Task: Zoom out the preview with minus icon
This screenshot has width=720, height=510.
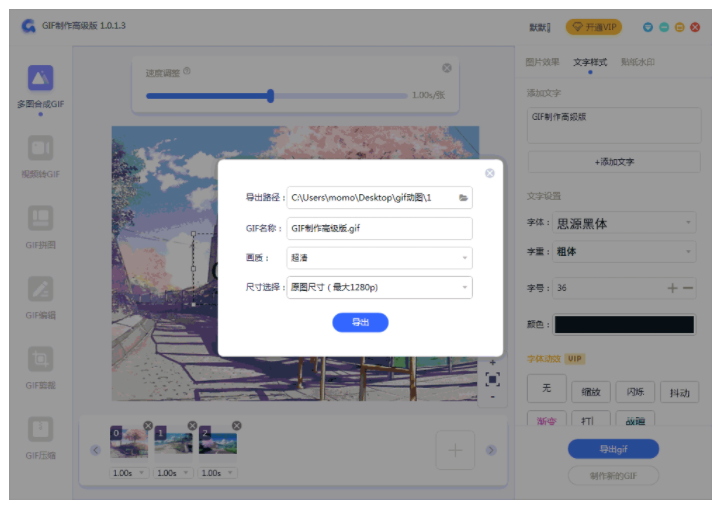Action: click(x=493, y=397)
